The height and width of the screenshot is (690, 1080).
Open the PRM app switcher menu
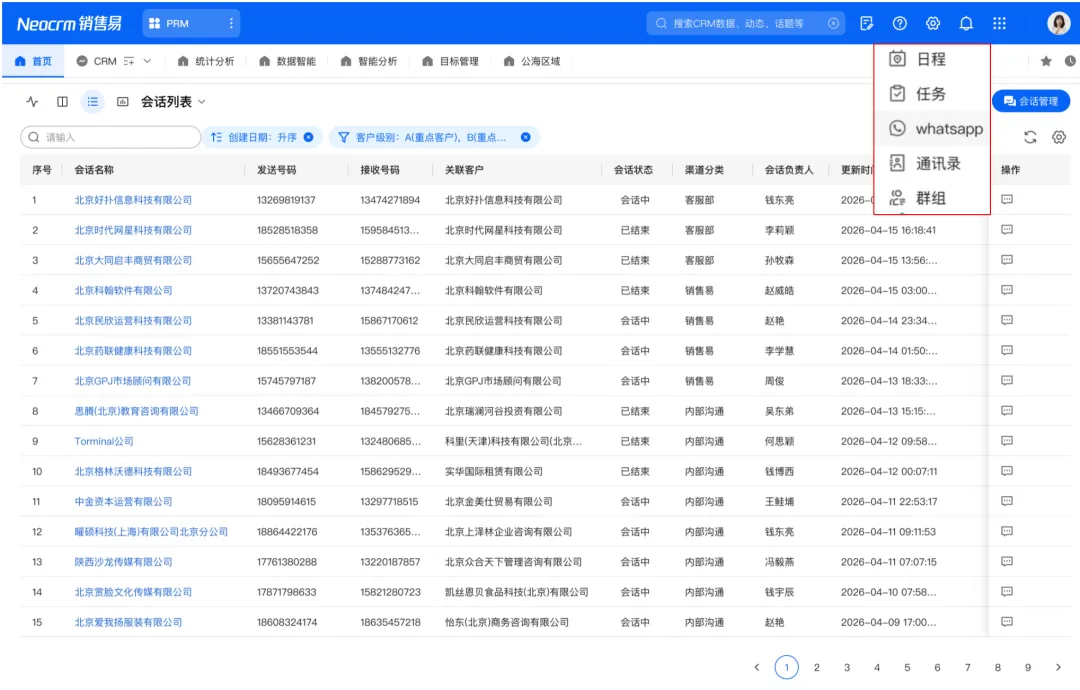(x=231, y=23)
